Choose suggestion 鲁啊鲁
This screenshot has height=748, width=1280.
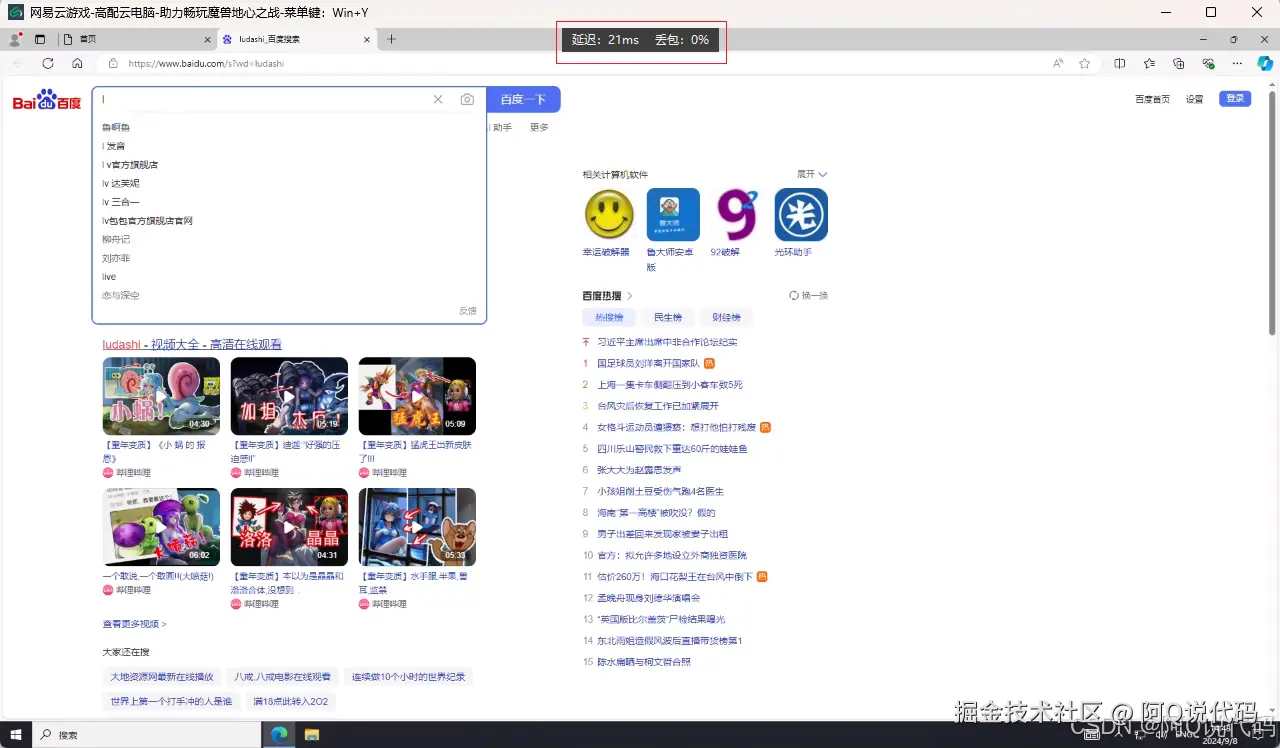point(116,127)
